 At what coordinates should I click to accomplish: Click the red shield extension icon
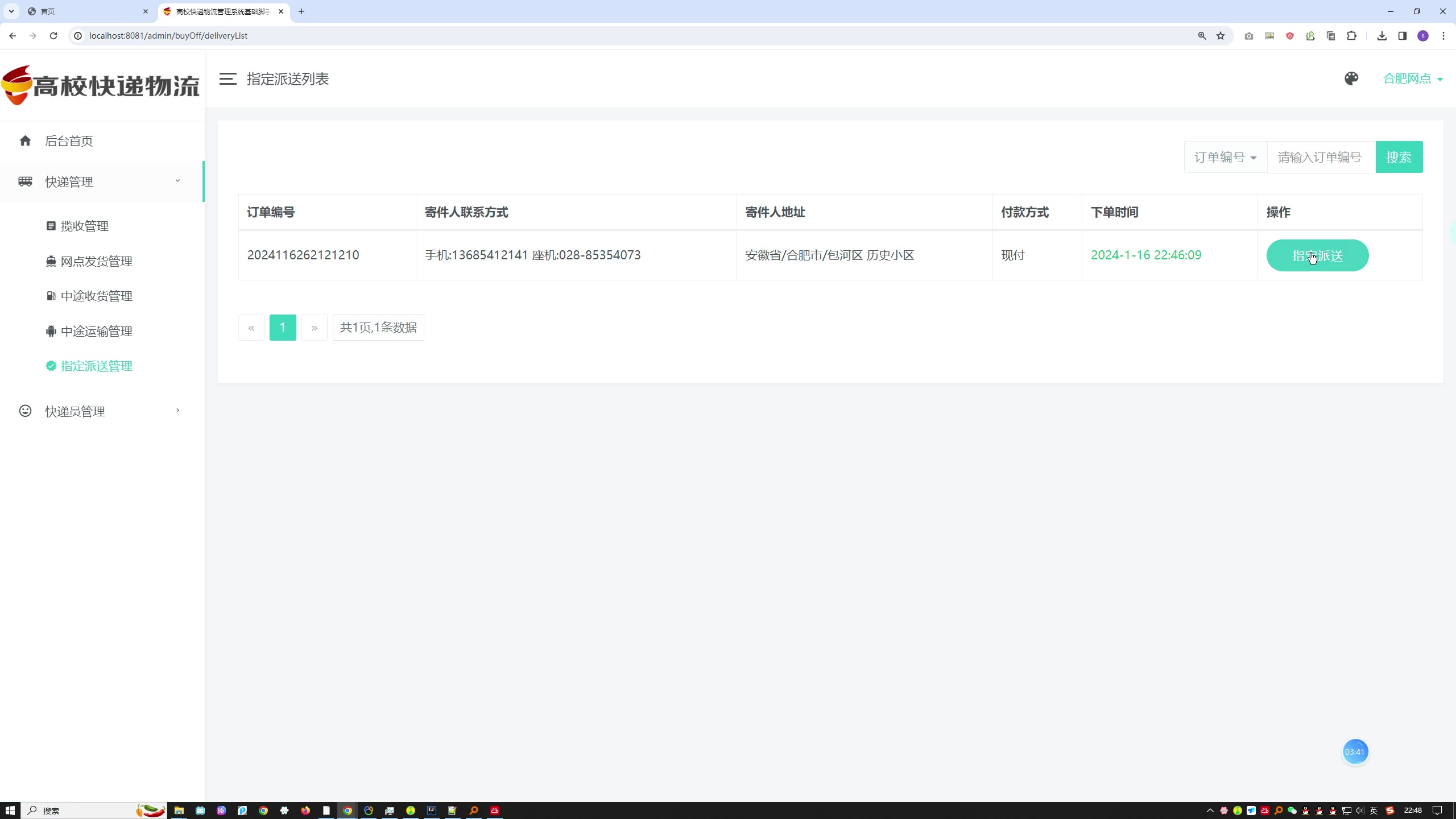click(1290, 36)
